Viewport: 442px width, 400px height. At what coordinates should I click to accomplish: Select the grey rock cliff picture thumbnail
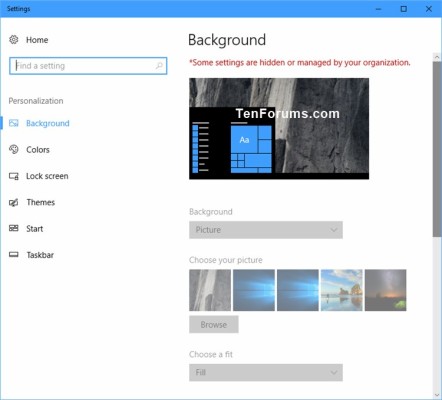[210, 290]
